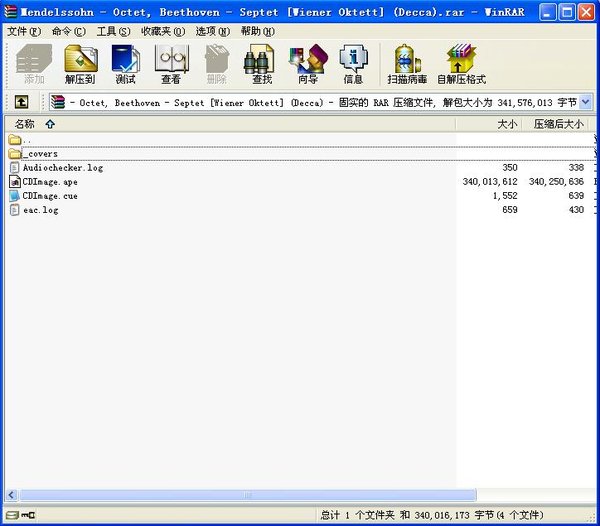Click the CDImage.cue file icon
Screen dimensions: 600x526
[x=15, y=196]
